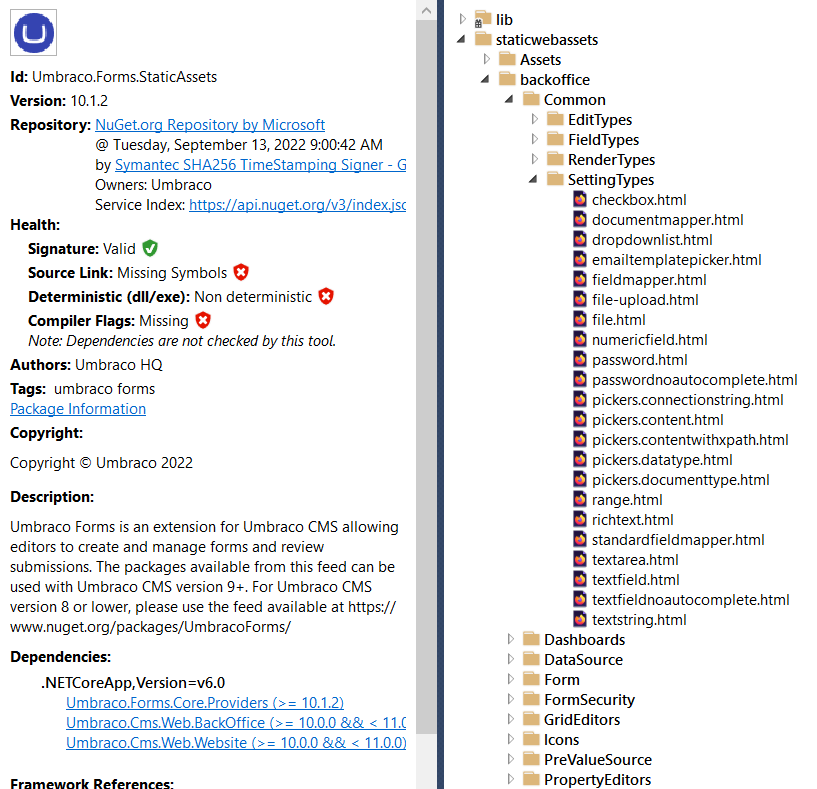Collapse the Common folder node
This screenshot has width=817, height=789.
coord(510,99)
